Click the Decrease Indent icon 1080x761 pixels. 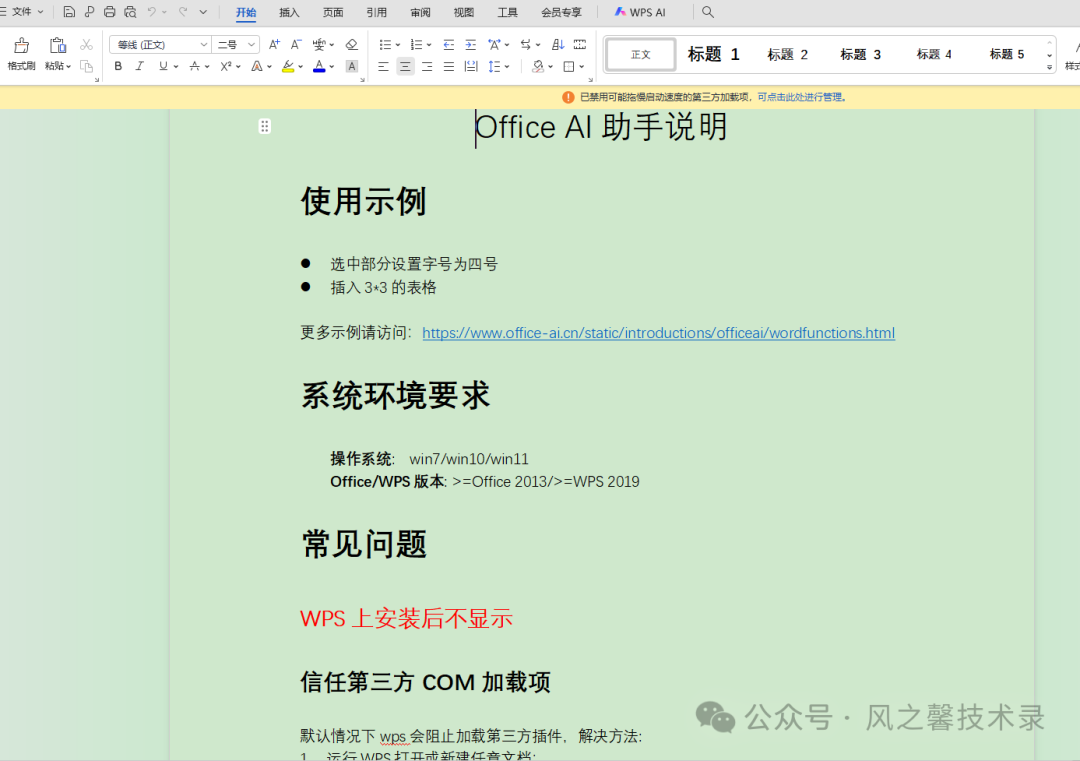[x=448, y=45]
